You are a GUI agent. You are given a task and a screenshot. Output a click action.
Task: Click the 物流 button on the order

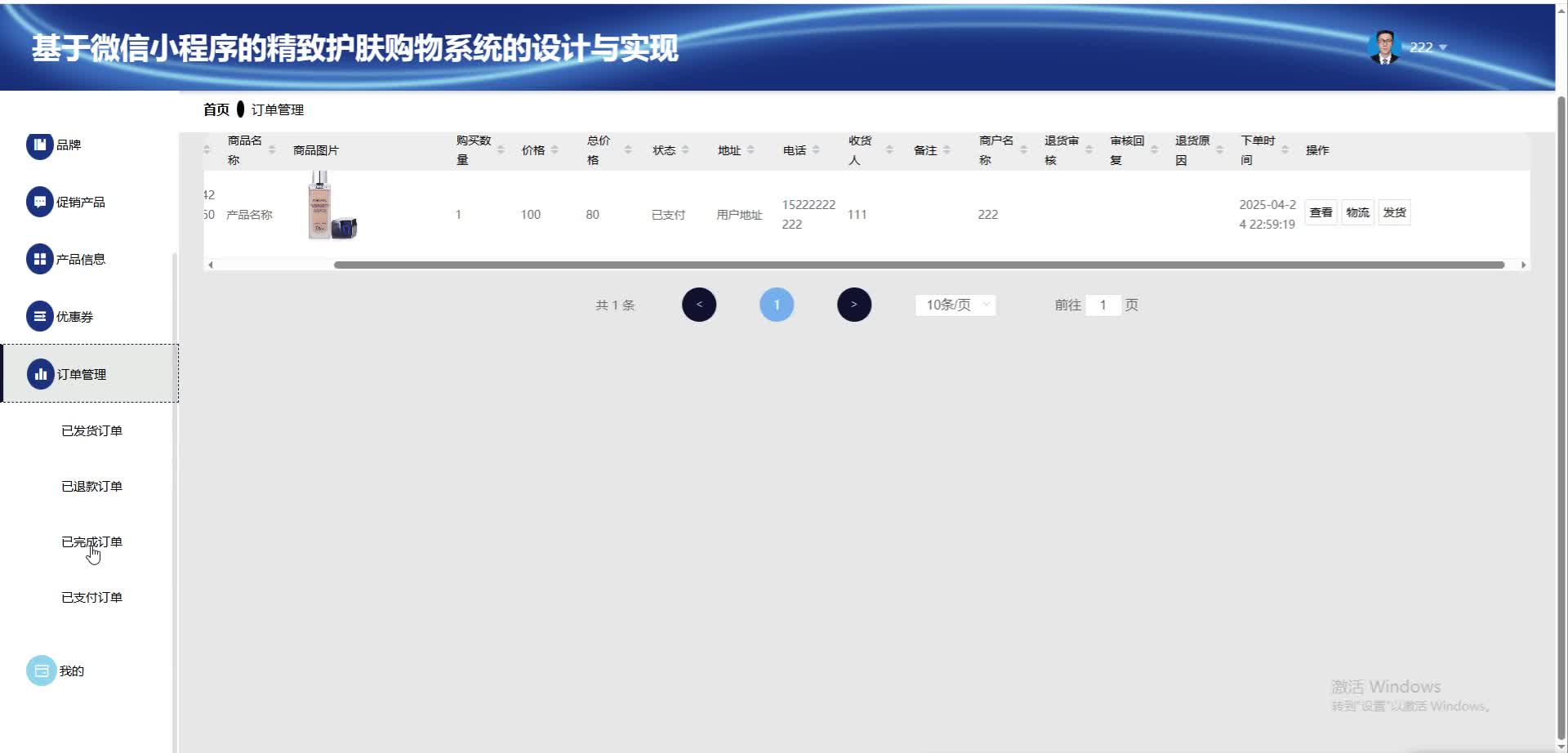click(x=1356, y=212)
